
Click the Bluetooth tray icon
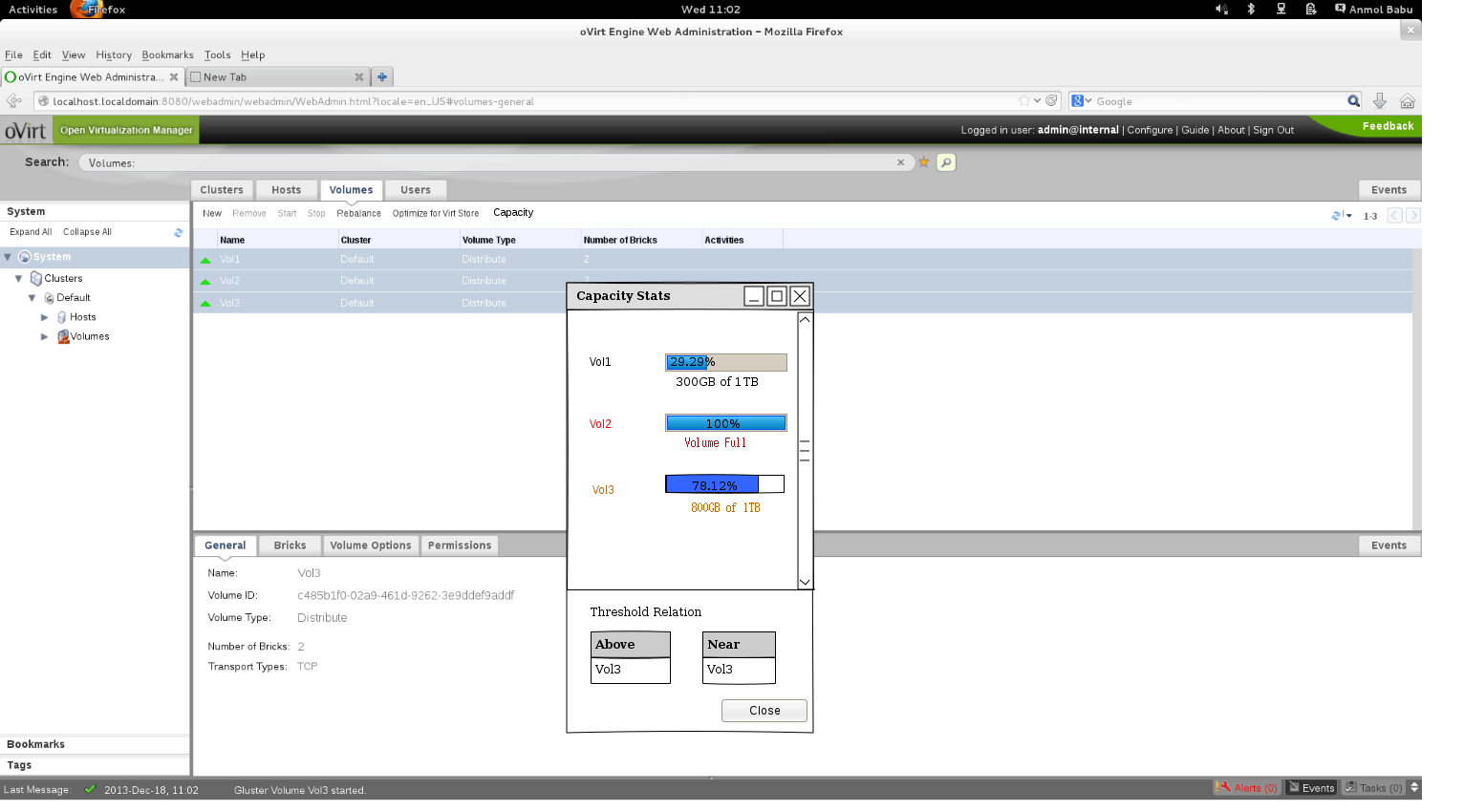pyautogui.click(x=1251, y=10)
